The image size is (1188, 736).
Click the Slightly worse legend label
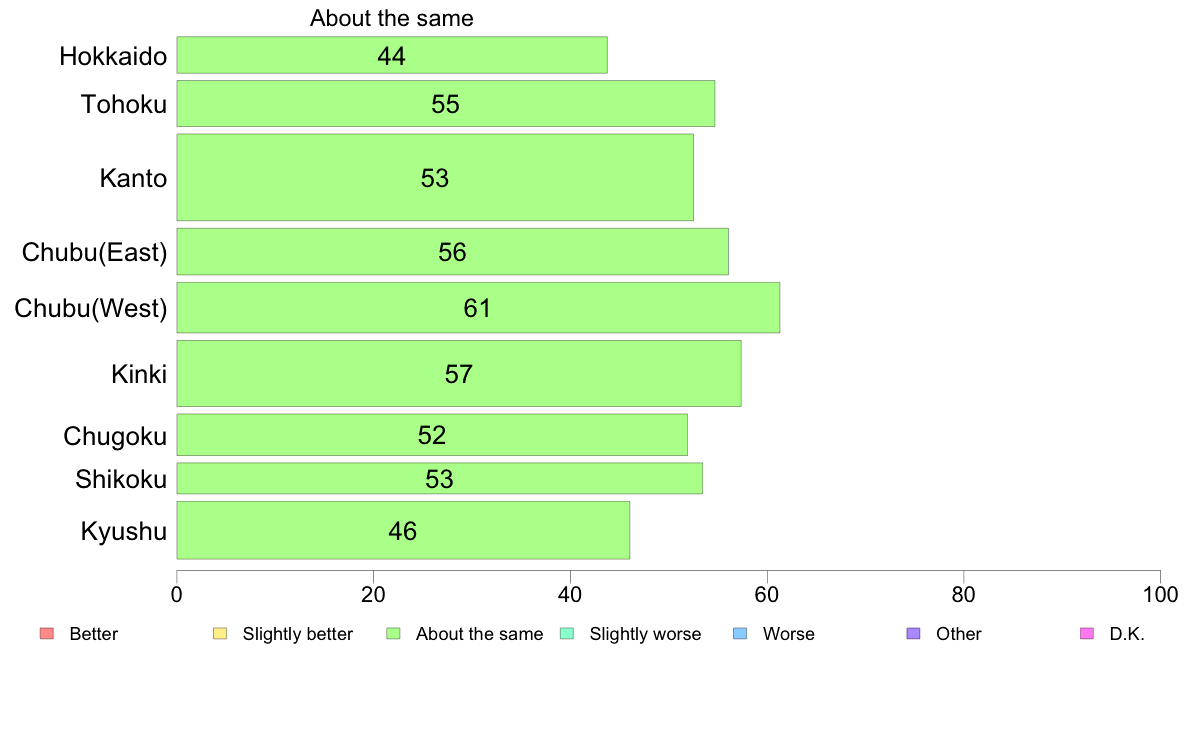coord(646,634)
